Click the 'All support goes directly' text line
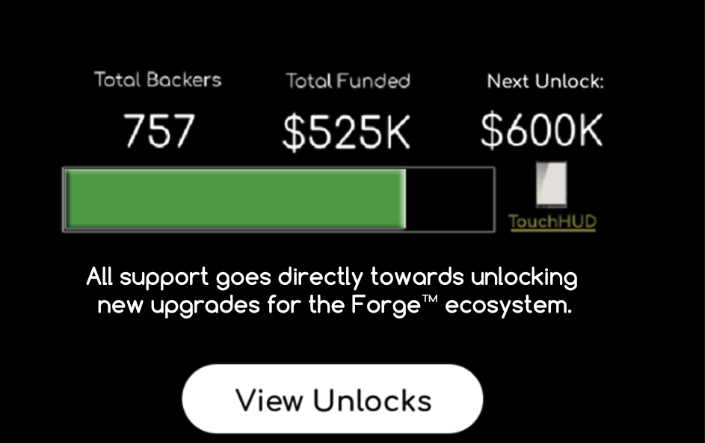705x443 pixels. coord(332,277)
